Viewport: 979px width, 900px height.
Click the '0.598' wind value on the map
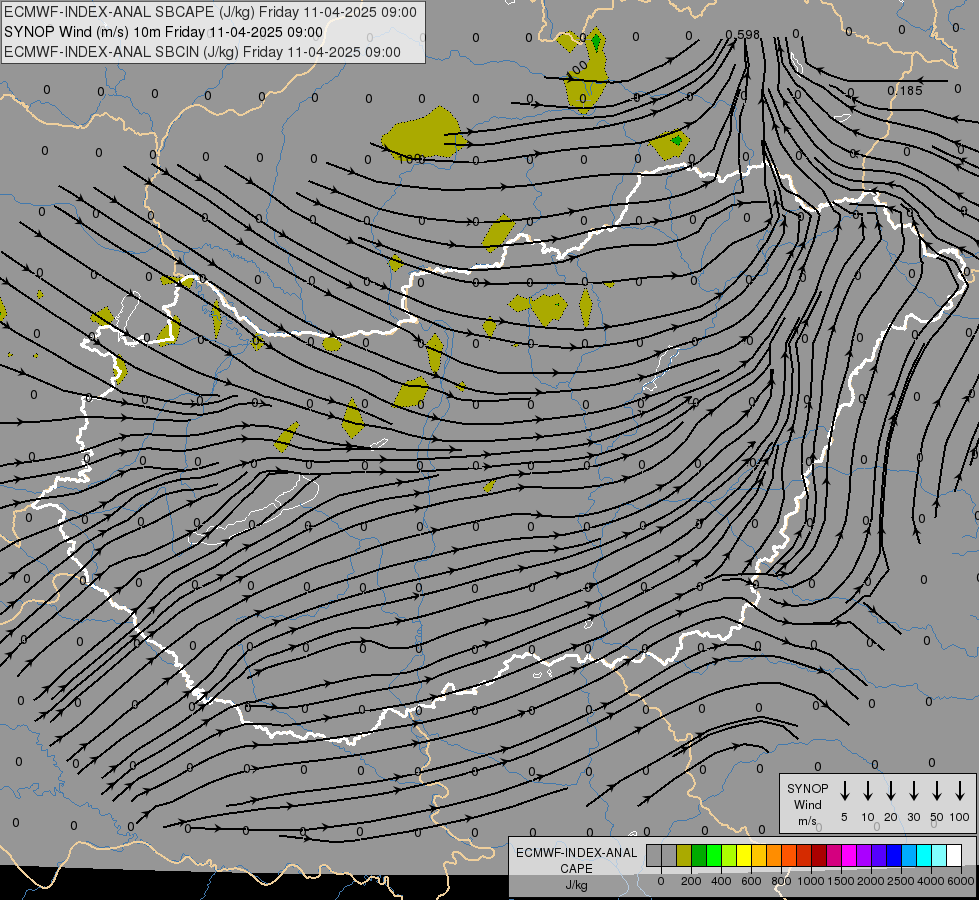[743, 34]
